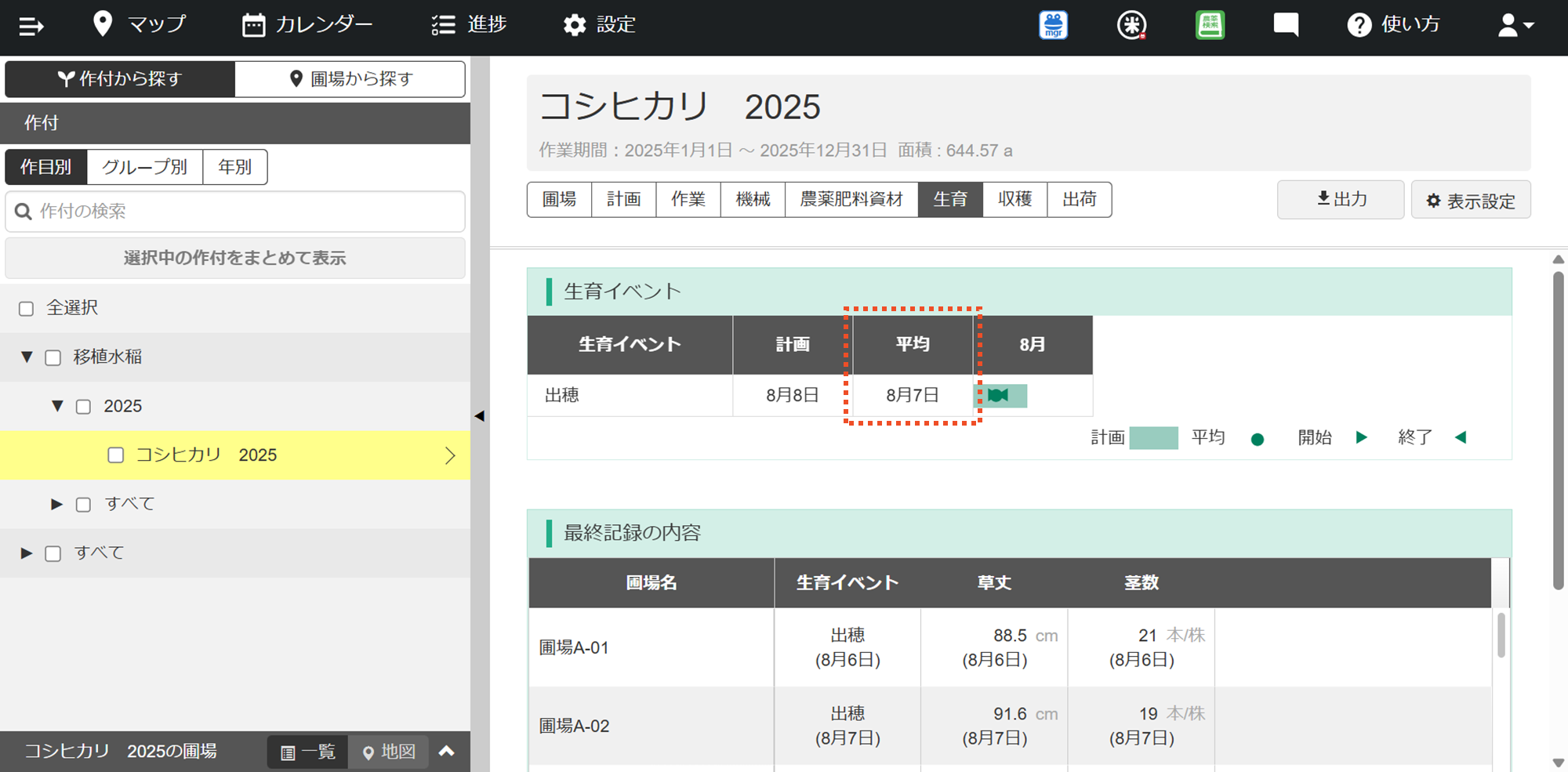Open the 進捗 progress view

pyautogui.click(x=469, y=24)
